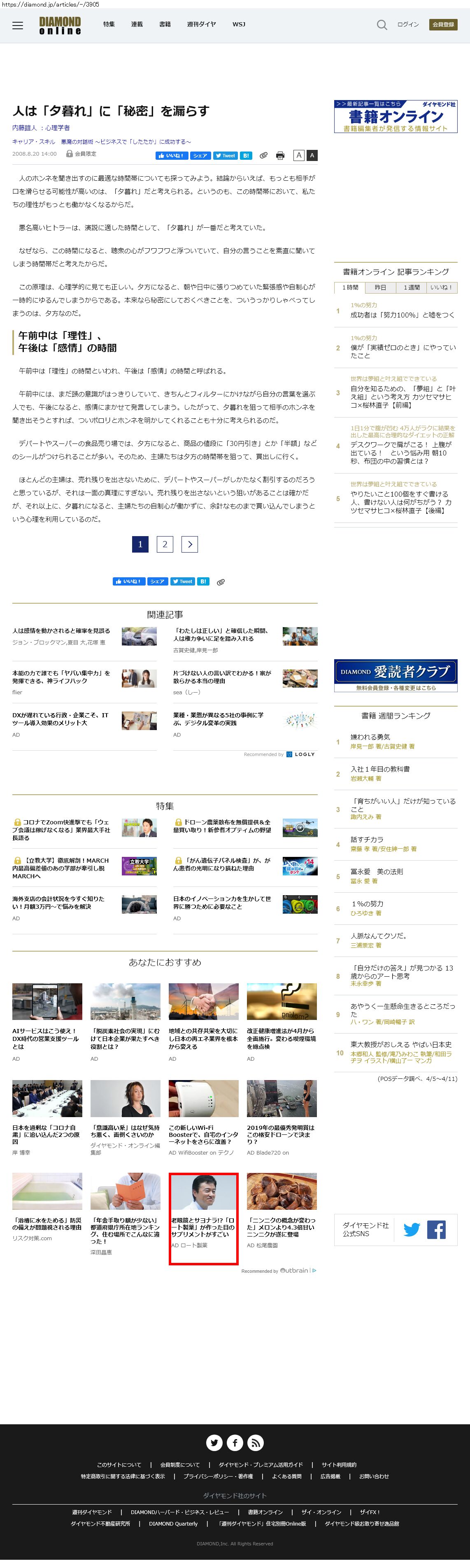The height and width of the screenshot is (1568, 470).
Task: Copy link via the paperclip icon under the title
Action: [263, 156]
